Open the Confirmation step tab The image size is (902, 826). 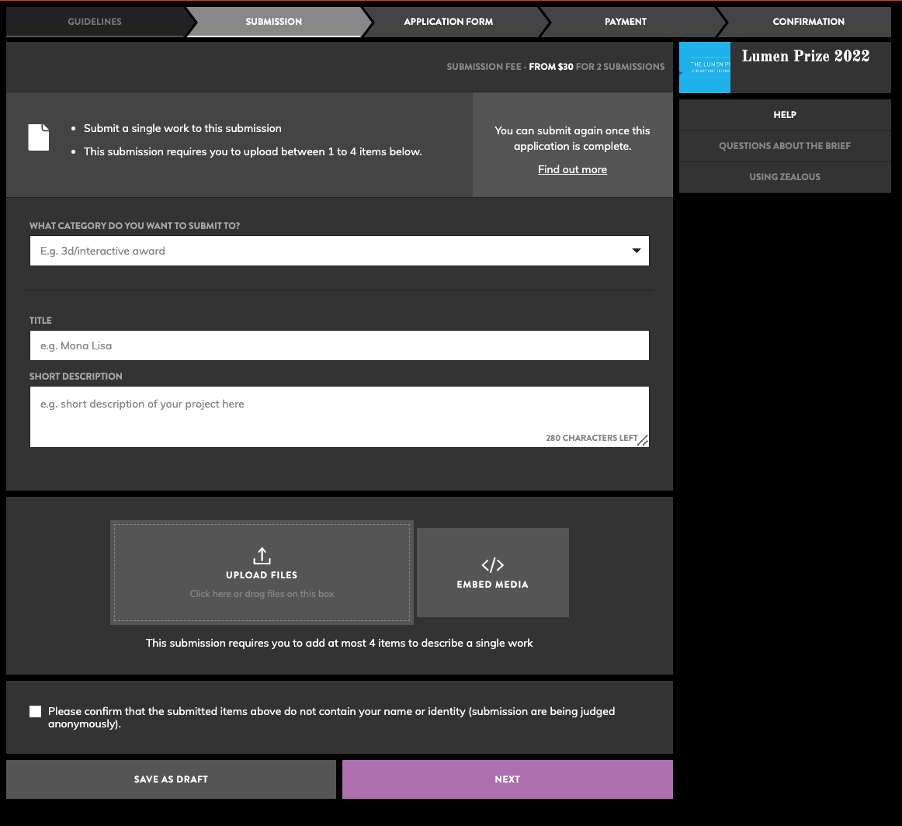click(808, 22)
